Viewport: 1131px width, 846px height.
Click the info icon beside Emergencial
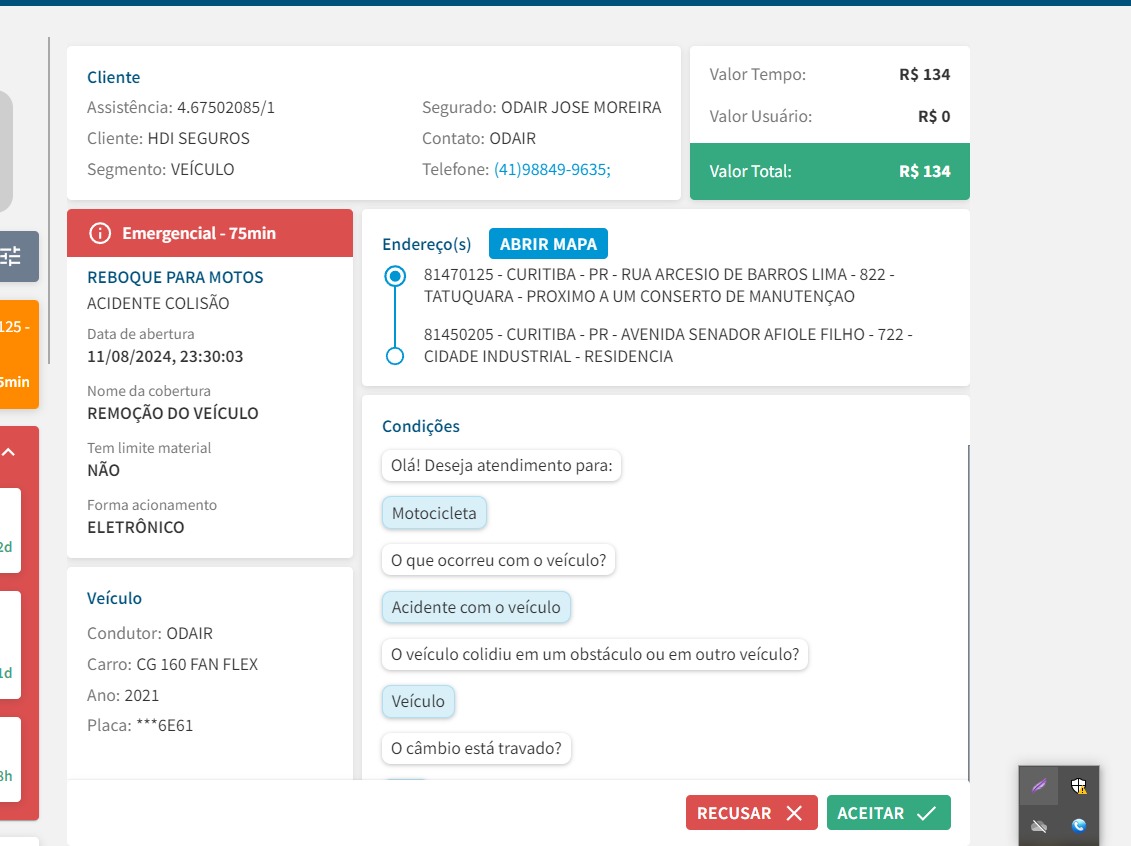coord(100,233)
